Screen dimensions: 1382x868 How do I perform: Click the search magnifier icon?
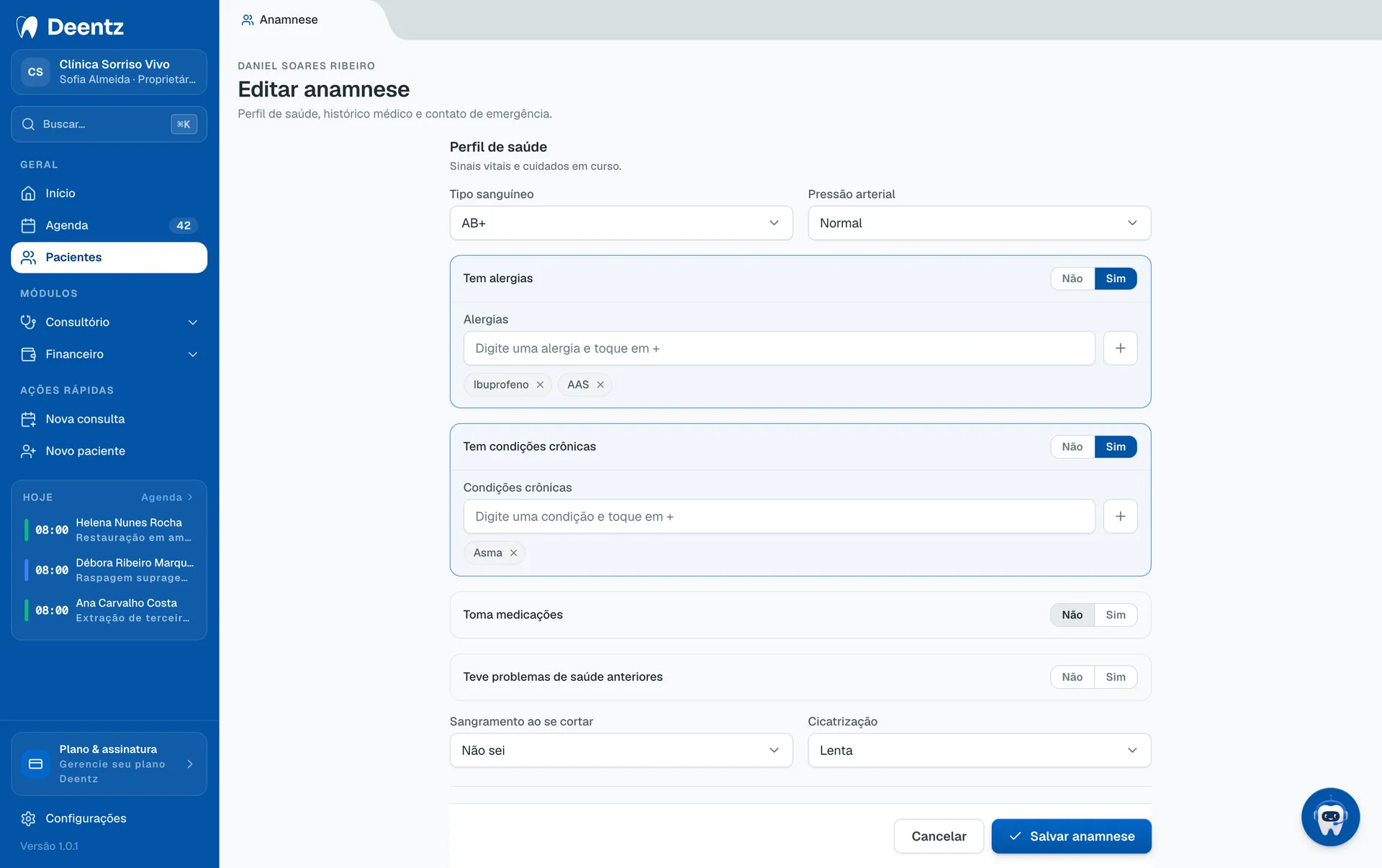29,124
